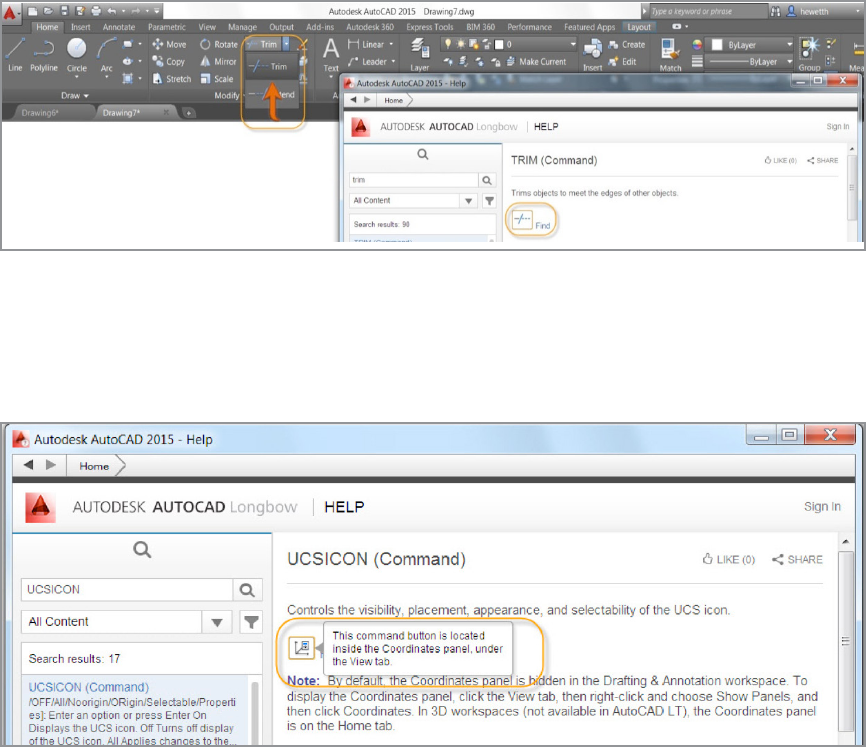Image resolution: width=866 pixels, height=747 pixels.
Task: Open the Linear dimension dropdown arrow
Action: [391, 44]
